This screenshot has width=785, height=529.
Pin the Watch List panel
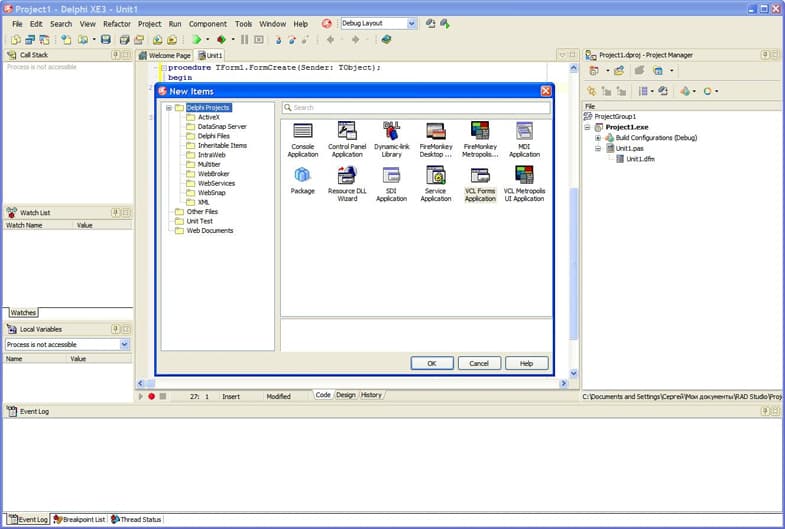[116, 213]
